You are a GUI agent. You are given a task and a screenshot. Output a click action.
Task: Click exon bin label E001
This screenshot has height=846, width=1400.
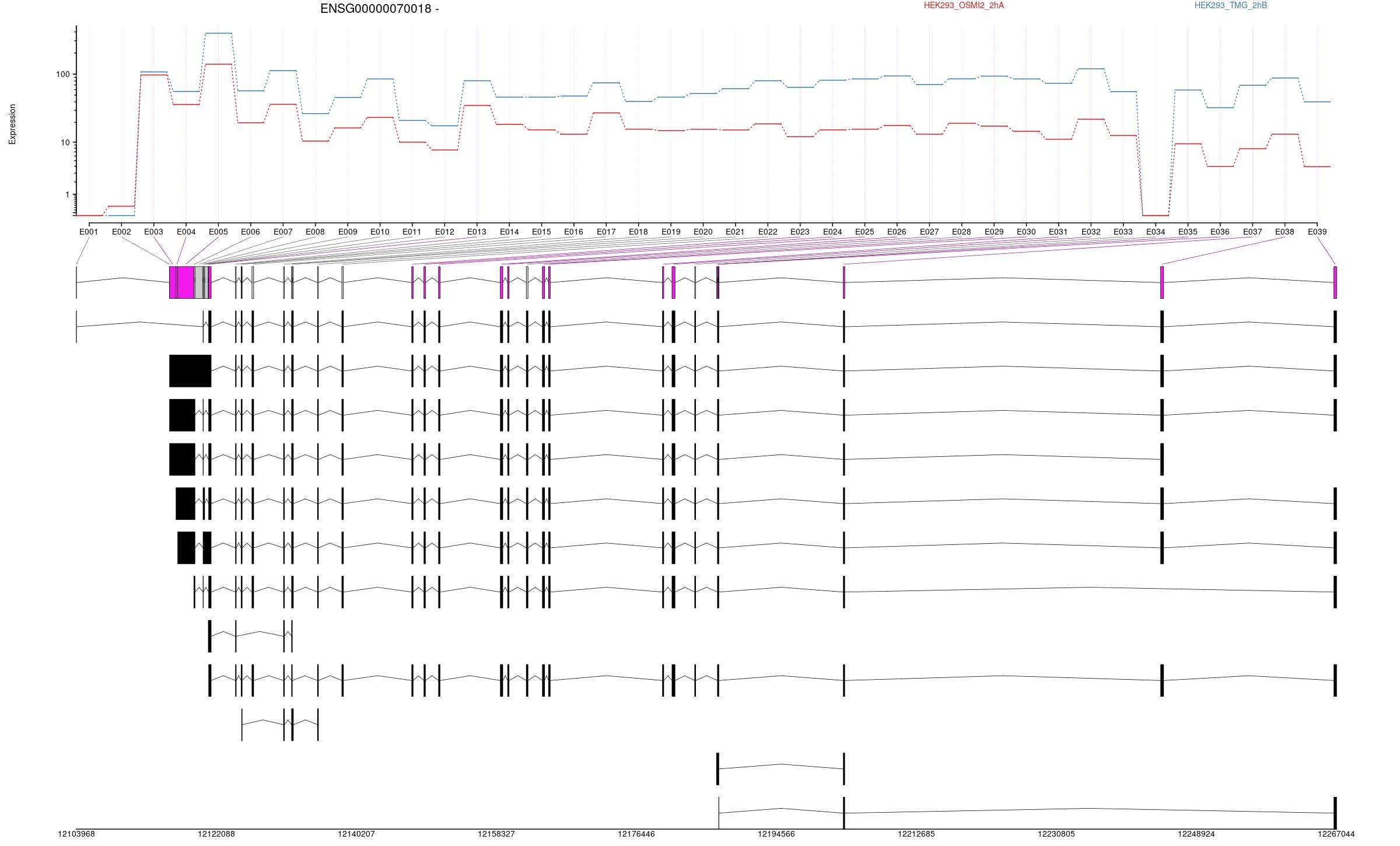(89, 232)
